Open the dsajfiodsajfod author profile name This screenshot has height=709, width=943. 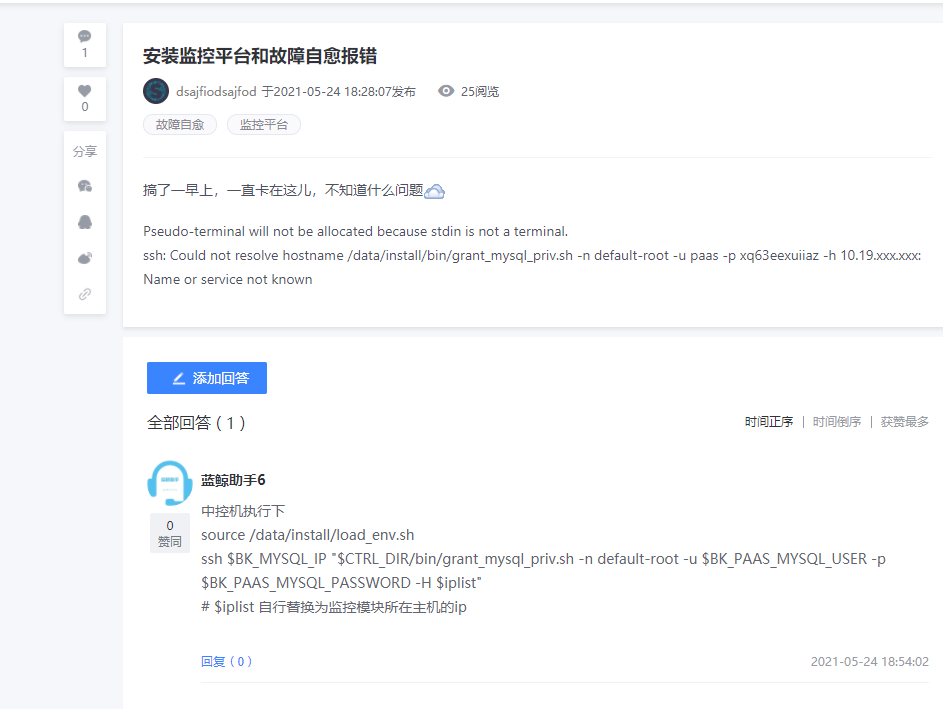pyautogui.click(x=216, y=91)
